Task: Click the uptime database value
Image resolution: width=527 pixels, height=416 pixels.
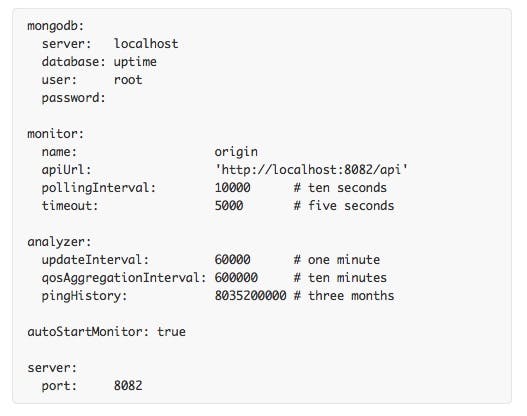Action: [x=135, y=62]
